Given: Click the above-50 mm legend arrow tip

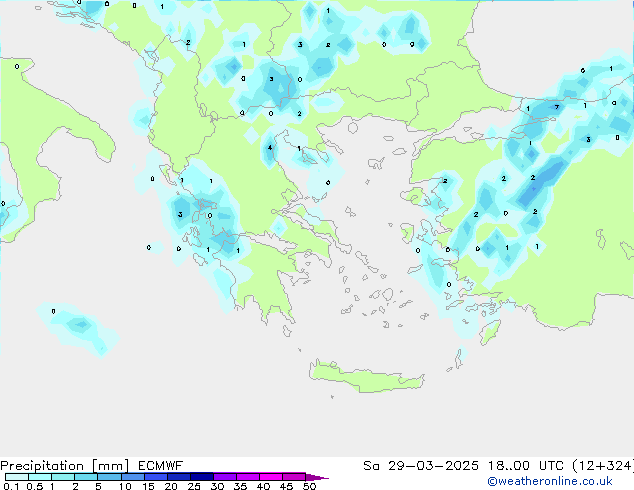Looking at the screenshot, I should pyautogui.click(x=318, y=477).
